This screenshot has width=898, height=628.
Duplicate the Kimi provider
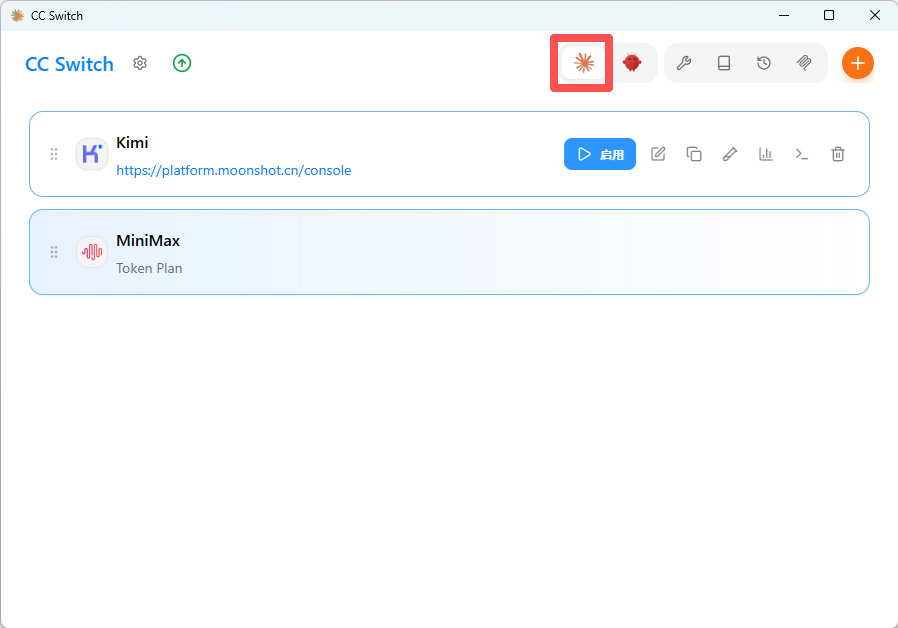pos(694,154)
